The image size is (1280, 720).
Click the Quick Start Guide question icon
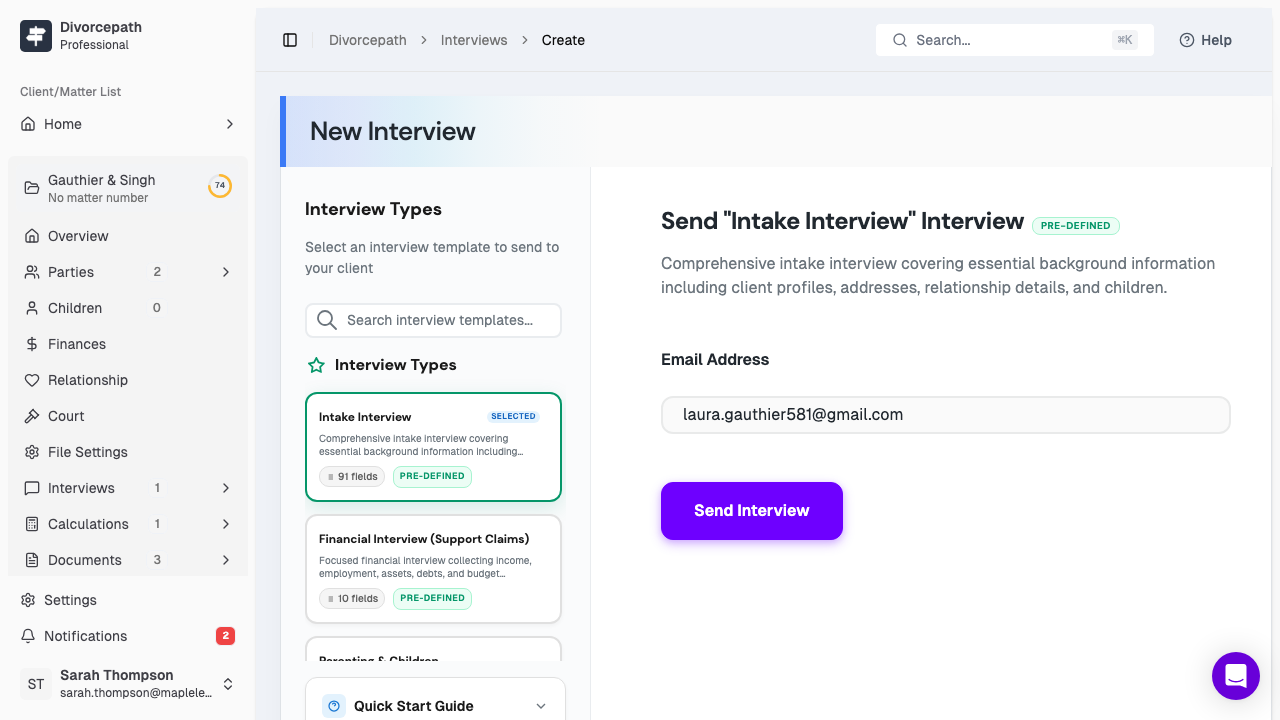click(334, 706)
